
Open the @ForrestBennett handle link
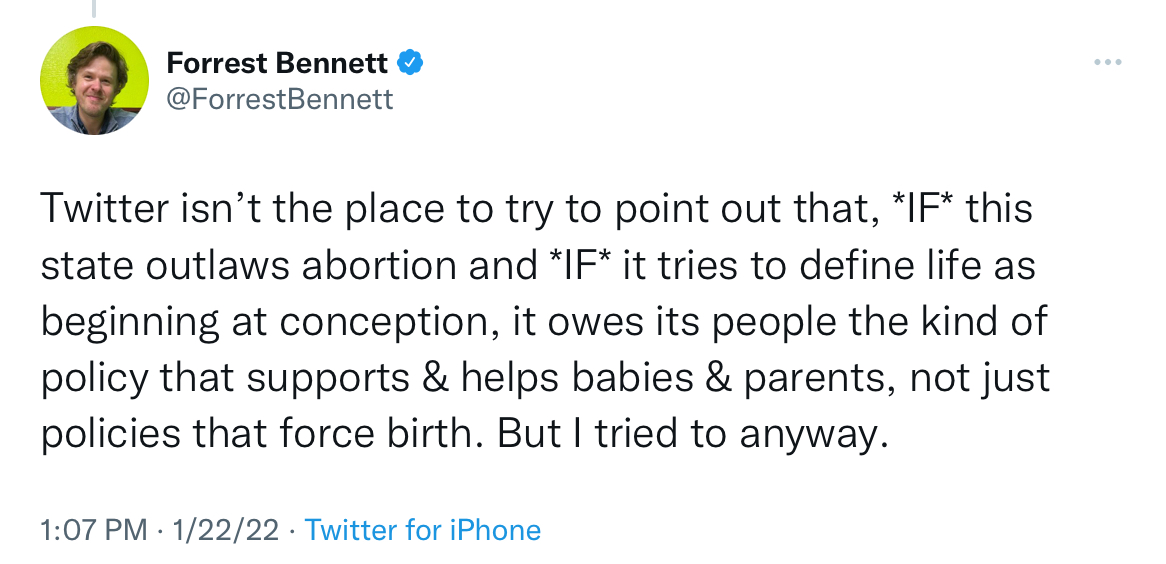[280, 100]
